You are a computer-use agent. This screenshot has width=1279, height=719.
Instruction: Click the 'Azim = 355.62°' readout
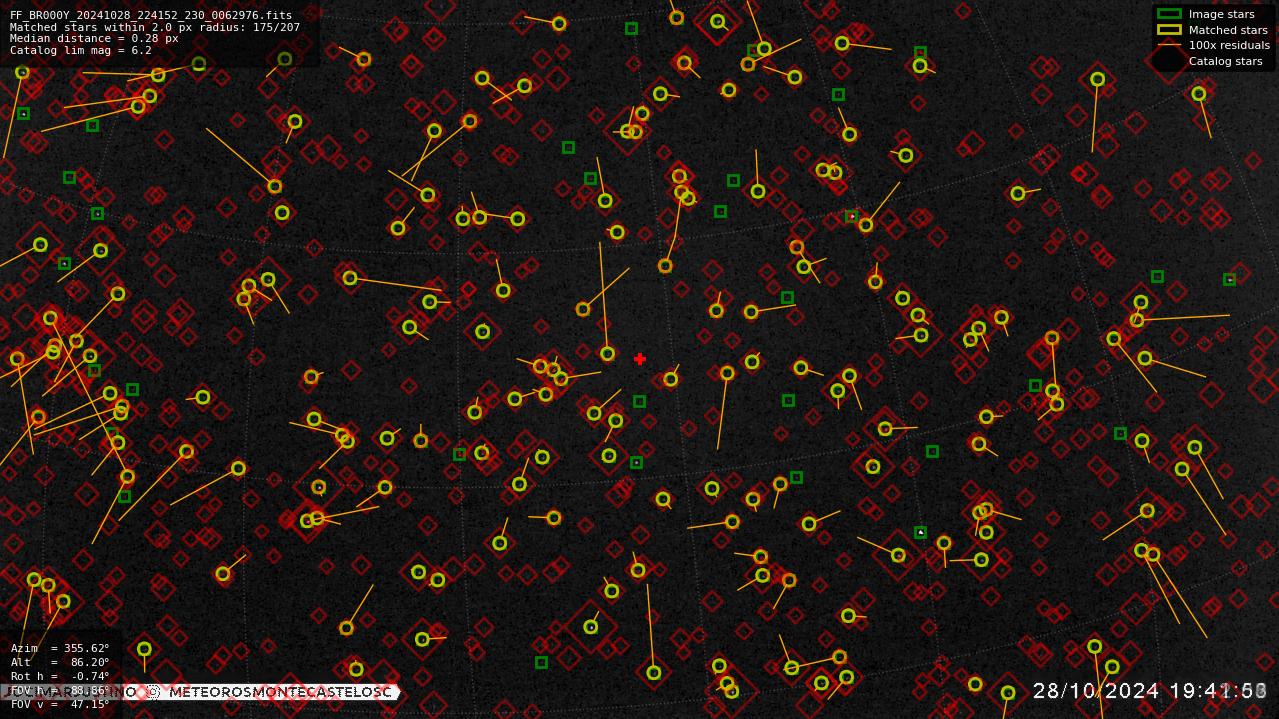[60, 649]
